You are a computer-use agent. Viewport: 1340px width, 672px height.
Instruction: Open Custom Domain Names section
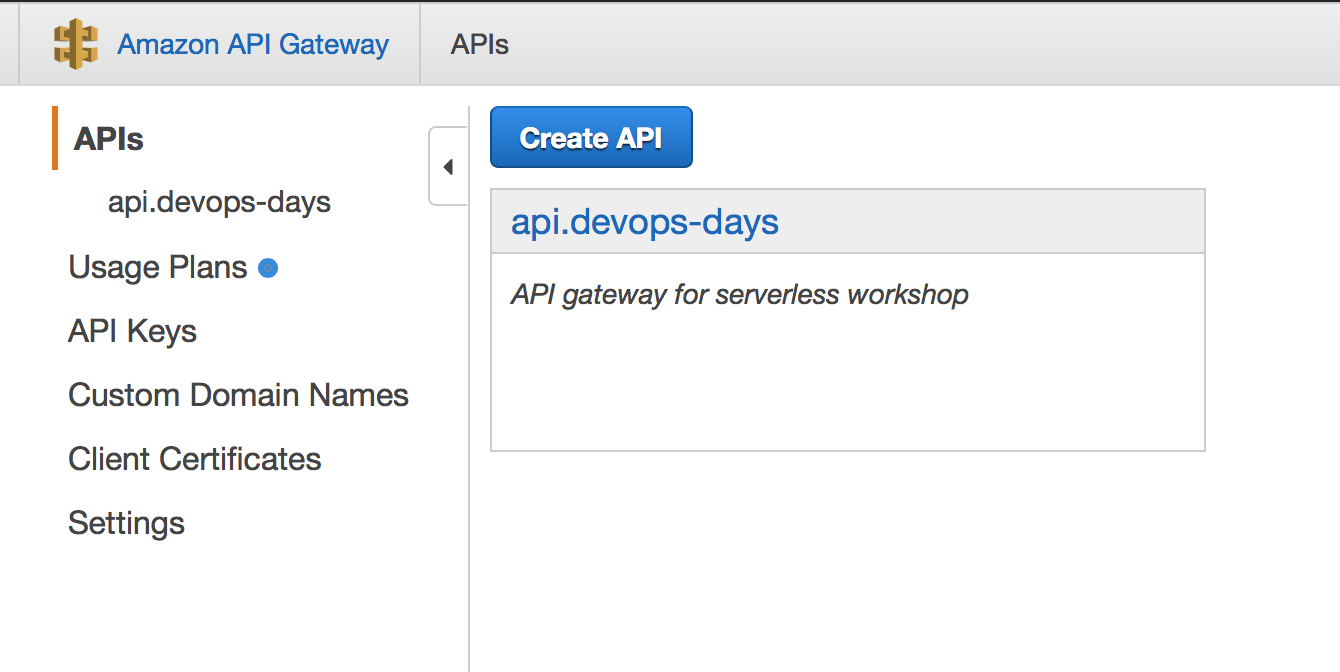(x=238, y=395)
